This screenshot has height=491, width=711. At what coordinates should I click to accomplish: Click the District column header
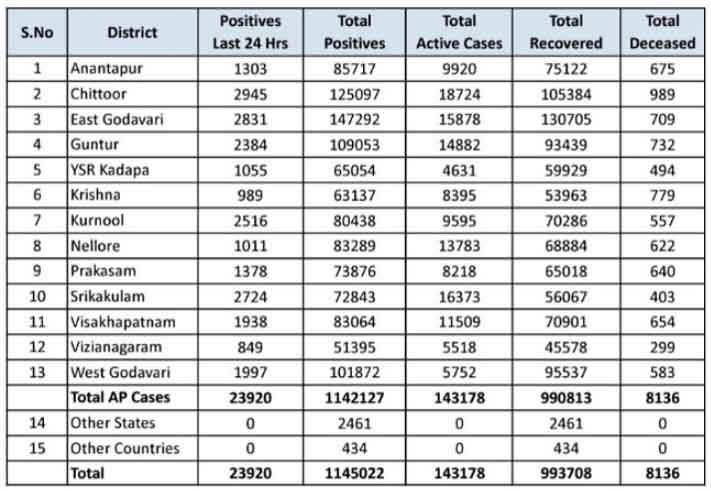(x=132, y=32)
